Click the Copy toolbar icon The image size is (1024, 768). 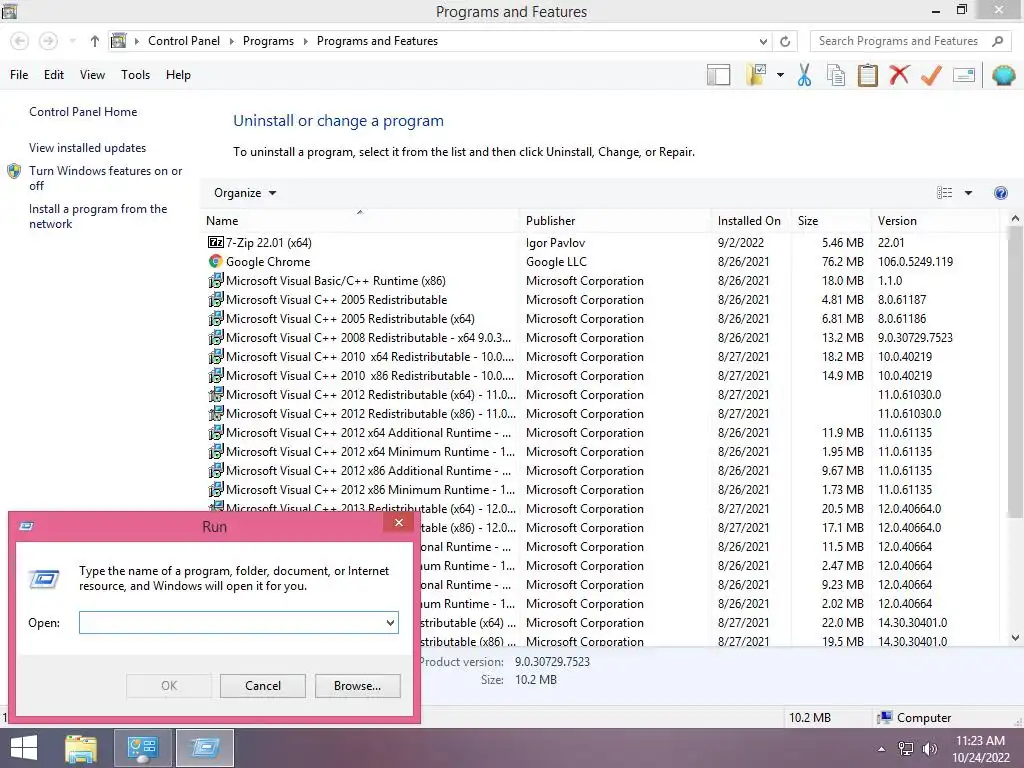point(835,75)
